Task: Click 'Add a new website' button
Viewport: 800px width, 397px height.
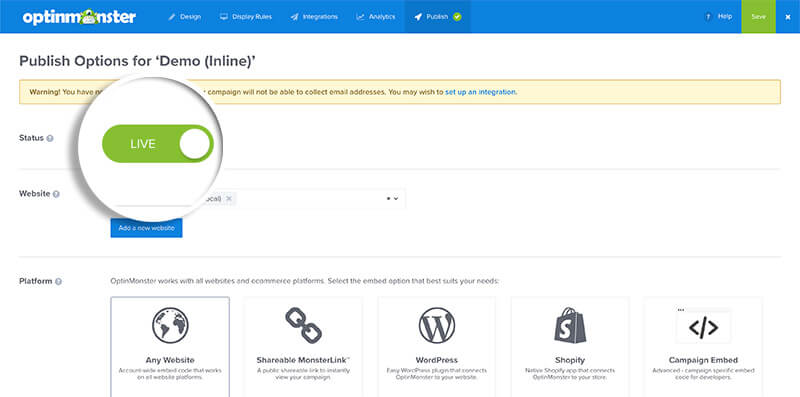Action: pos(146,228)
